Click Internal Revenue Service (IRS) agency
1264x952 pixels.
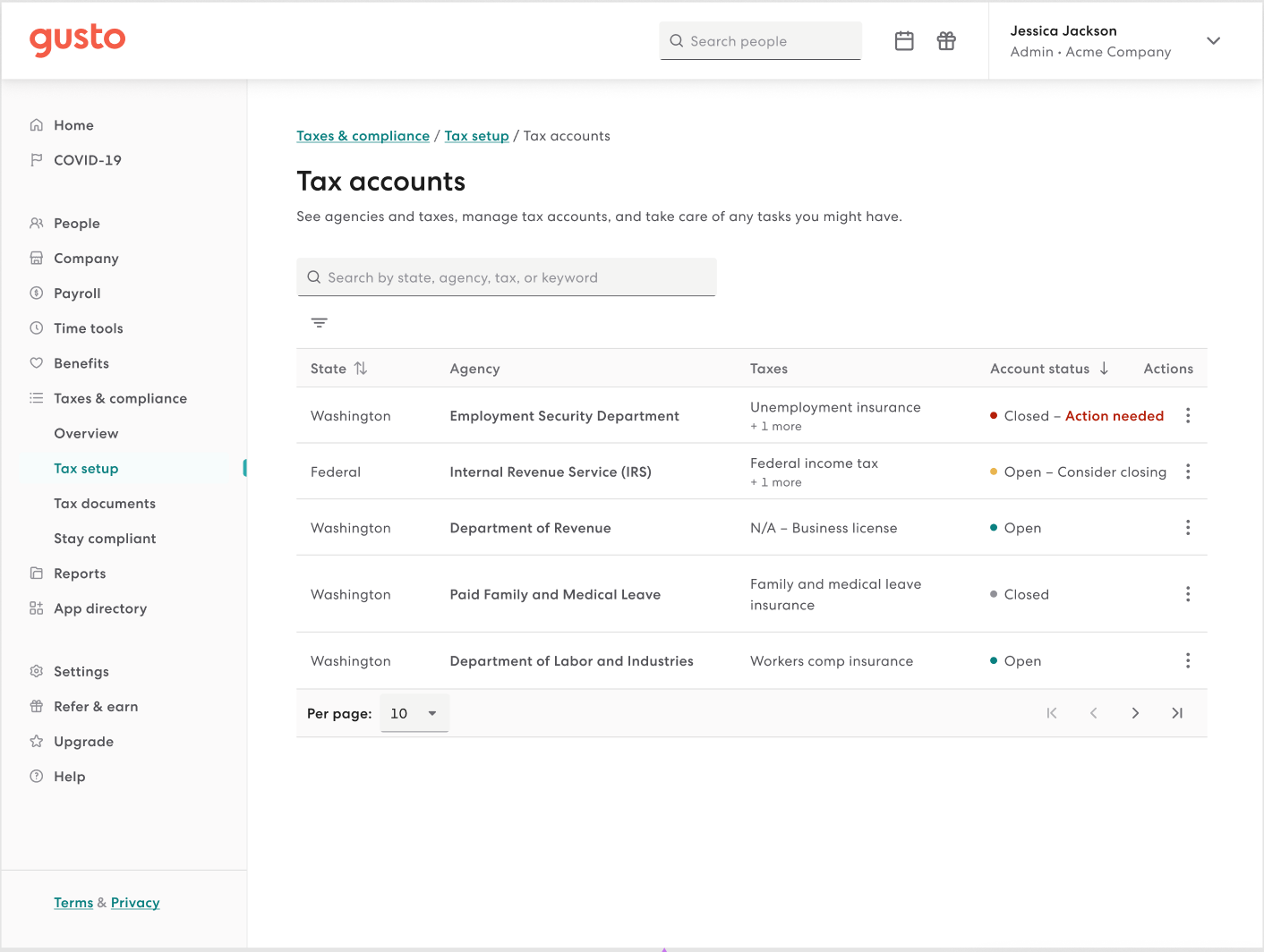coord(551,472)
